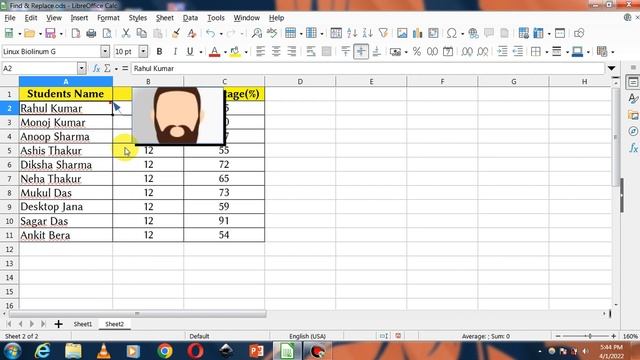Click the Sort Ascending icon
Viewport: 640px width, 360px height.
(352, 33)
